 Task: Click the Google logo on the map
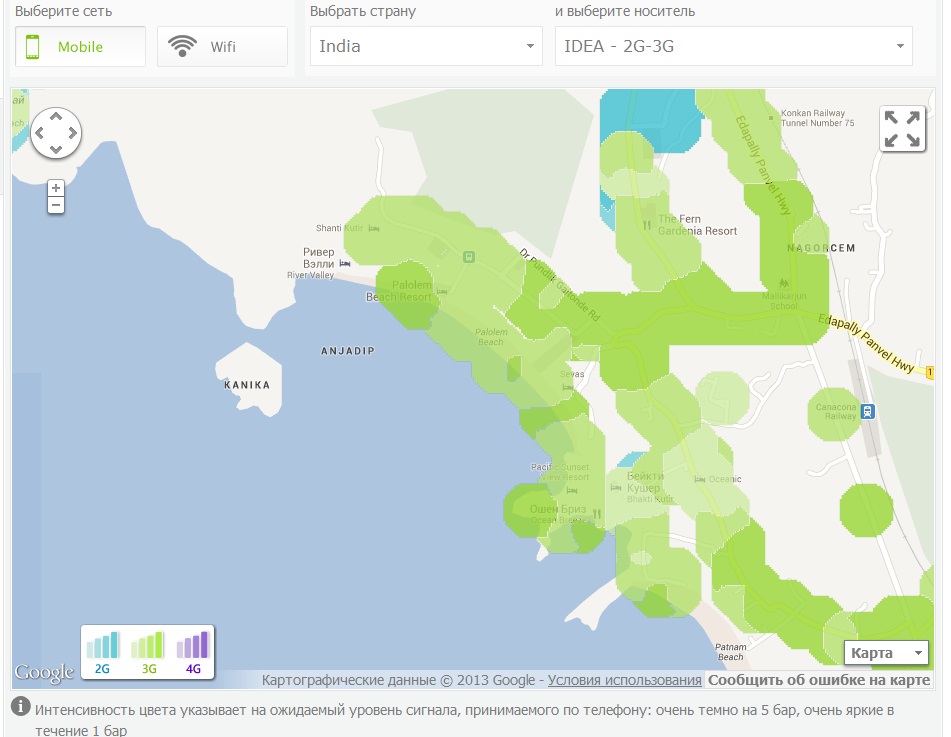pos(44,672)
